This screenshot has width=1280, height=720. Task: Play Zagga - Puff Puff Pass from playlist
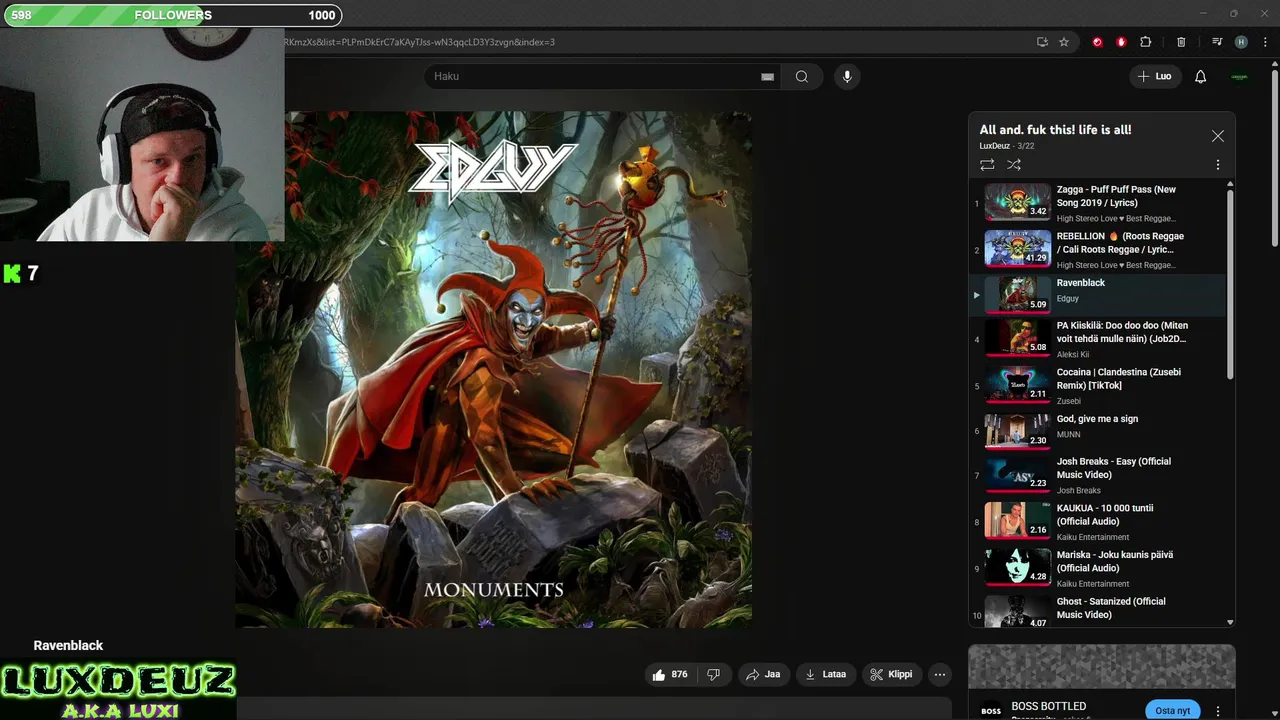click(x=1098, y=203)
